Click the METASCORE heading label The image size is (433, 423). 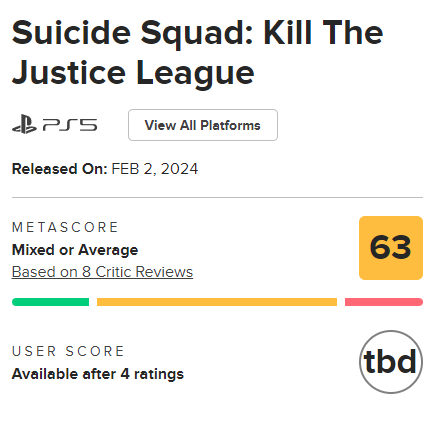(x=65, y=227)
